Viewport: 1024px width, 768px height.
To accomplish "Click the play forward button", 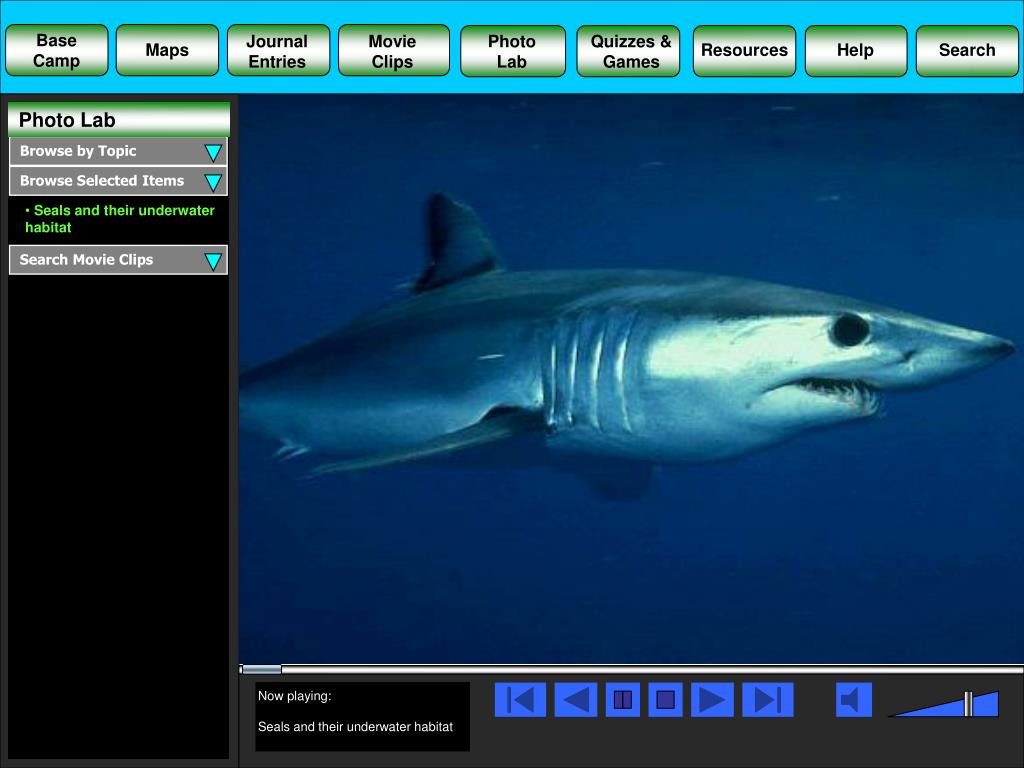I will 712,700.
